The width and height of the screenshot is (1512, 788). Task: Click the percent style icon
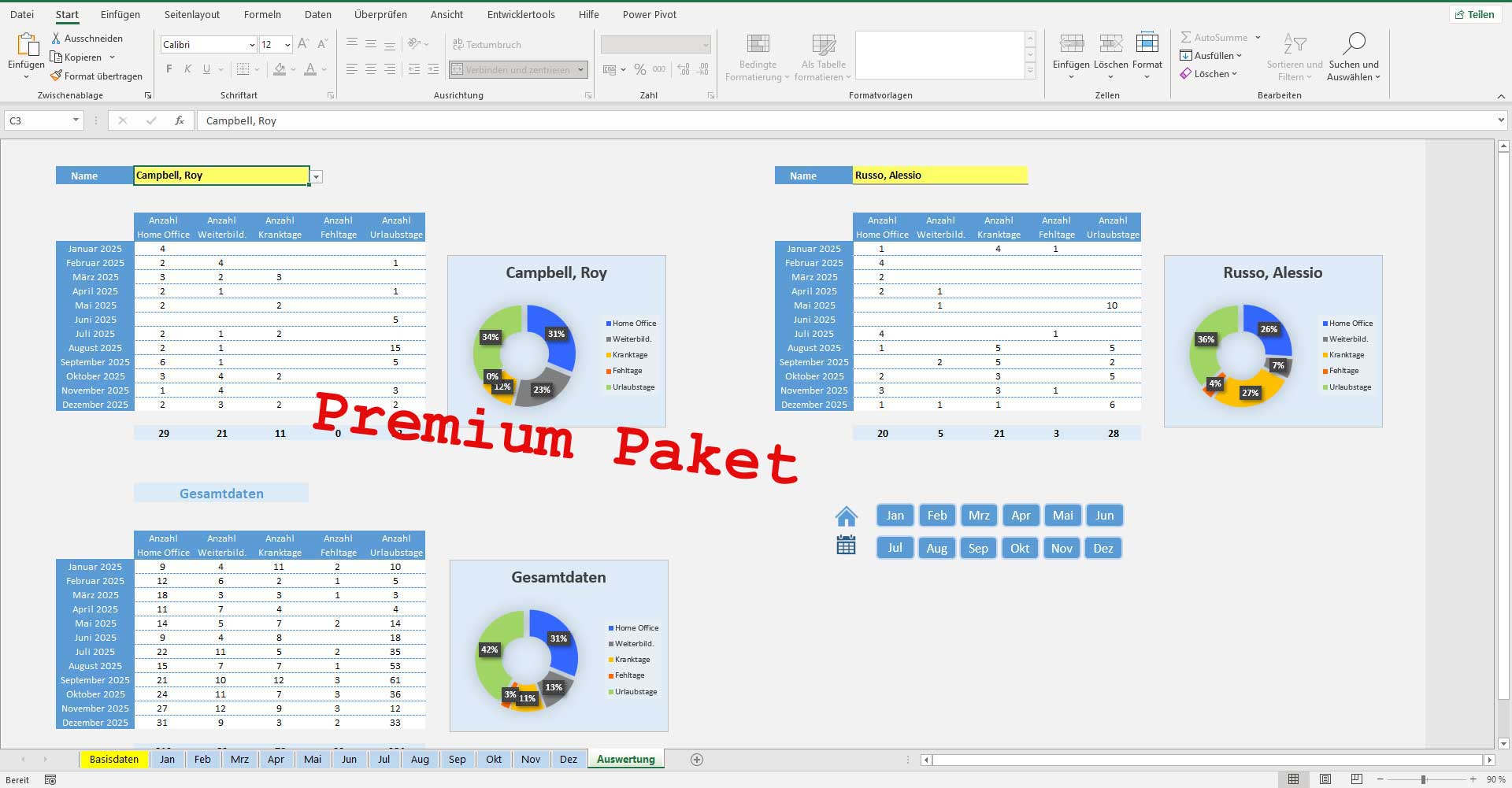pos(639,69)
